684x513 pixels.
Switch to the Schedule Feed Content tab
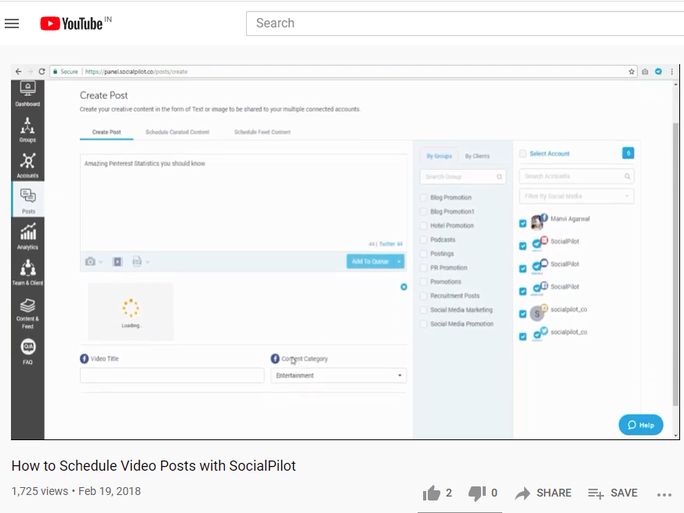[262, 132]
